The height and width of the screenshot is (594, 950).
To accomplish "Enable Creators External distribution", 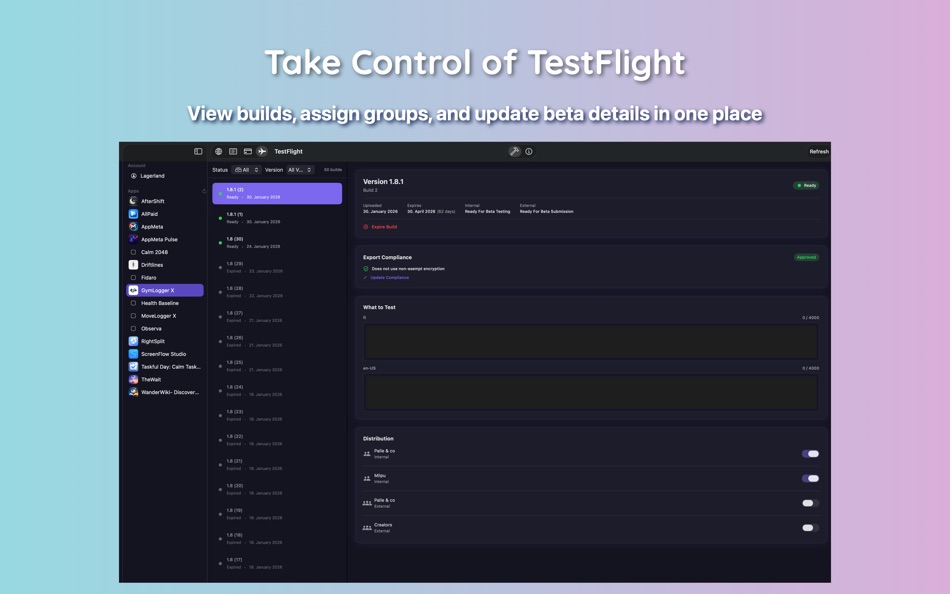I will pos(810,528).
